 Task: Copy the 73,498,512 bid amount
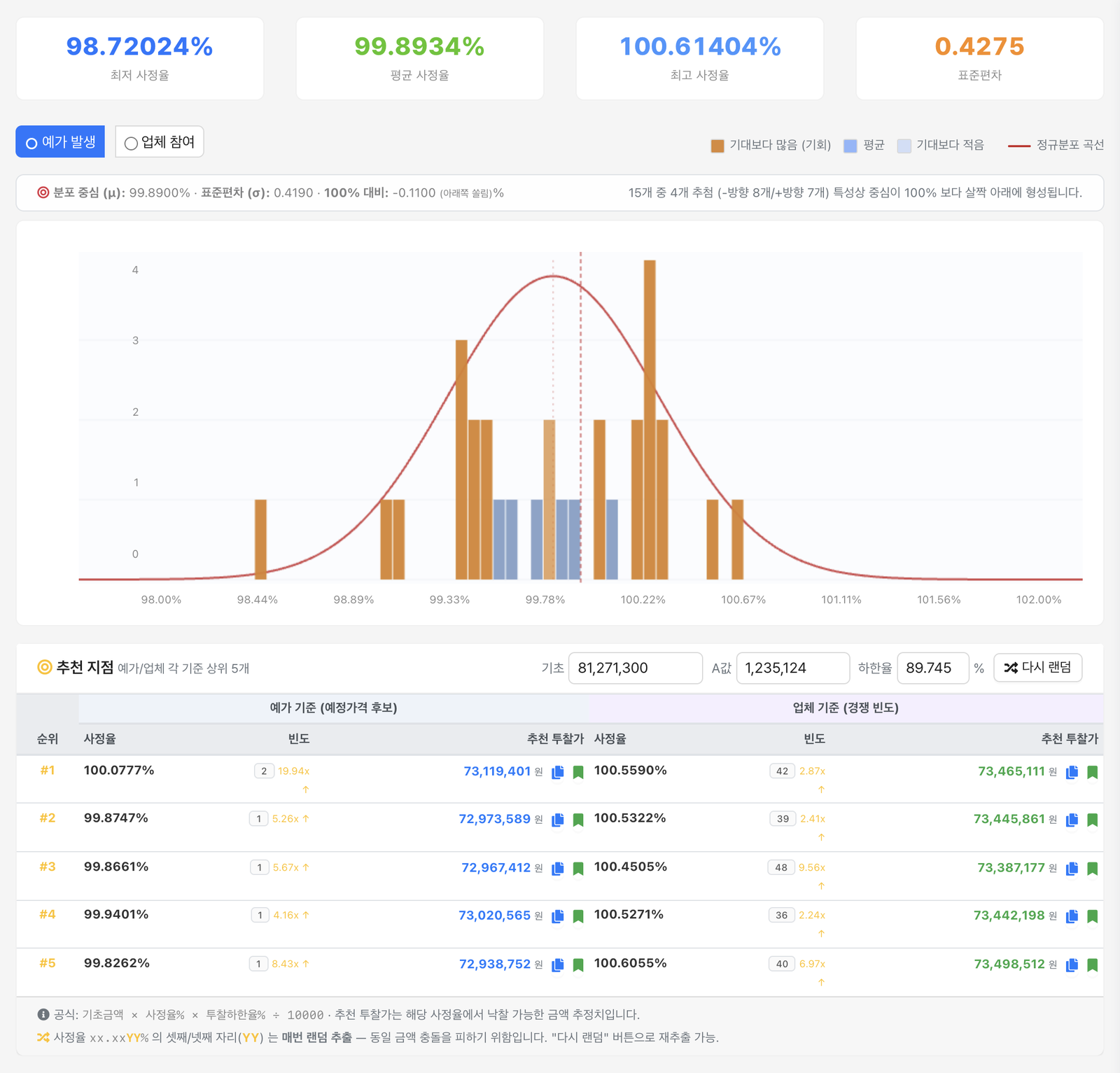pyautogui.click(x=1072, y=965)
